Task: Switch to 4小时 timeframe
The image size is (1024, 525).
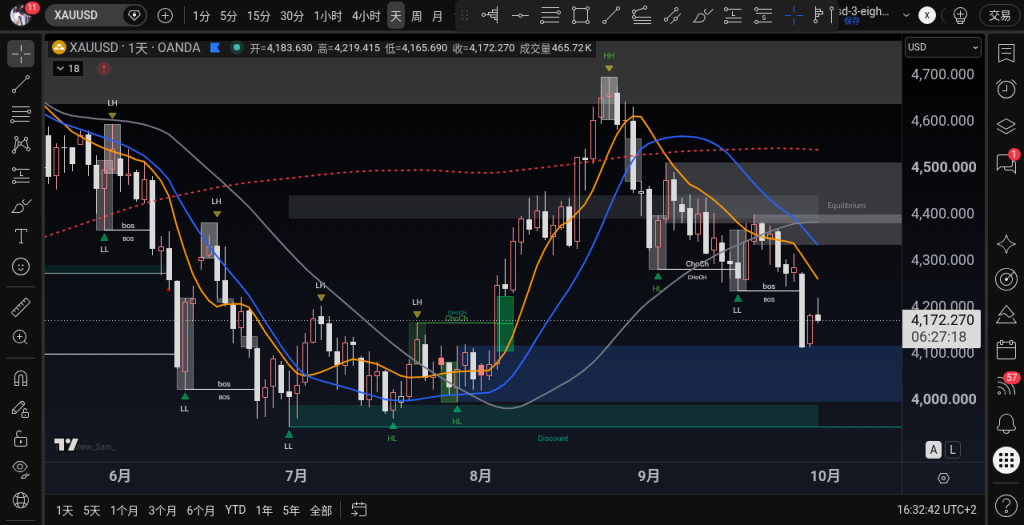Action: tap(366, 16)
